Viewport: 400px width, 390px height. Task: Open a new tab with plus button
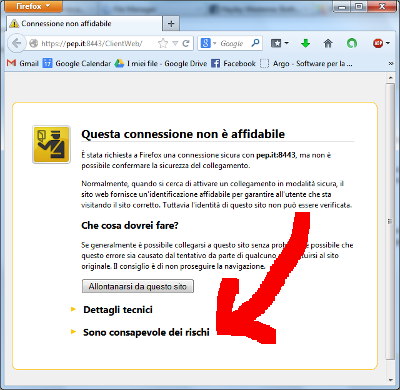pos(171,24)
